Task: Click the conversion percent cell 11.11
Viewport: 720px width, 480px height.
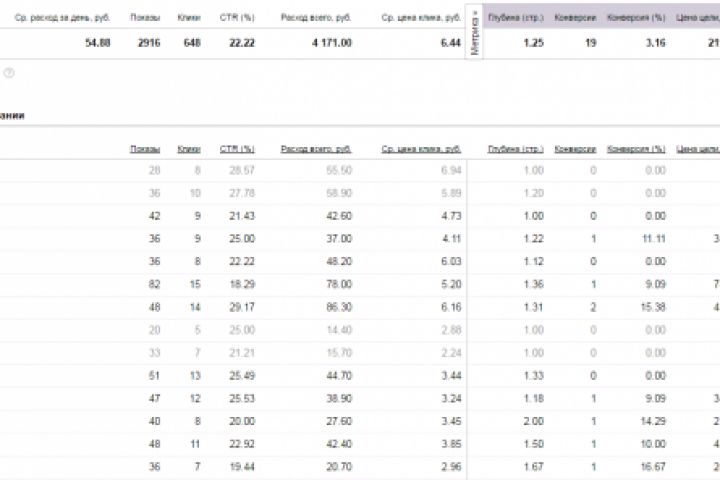Action: tap(654, 238)
